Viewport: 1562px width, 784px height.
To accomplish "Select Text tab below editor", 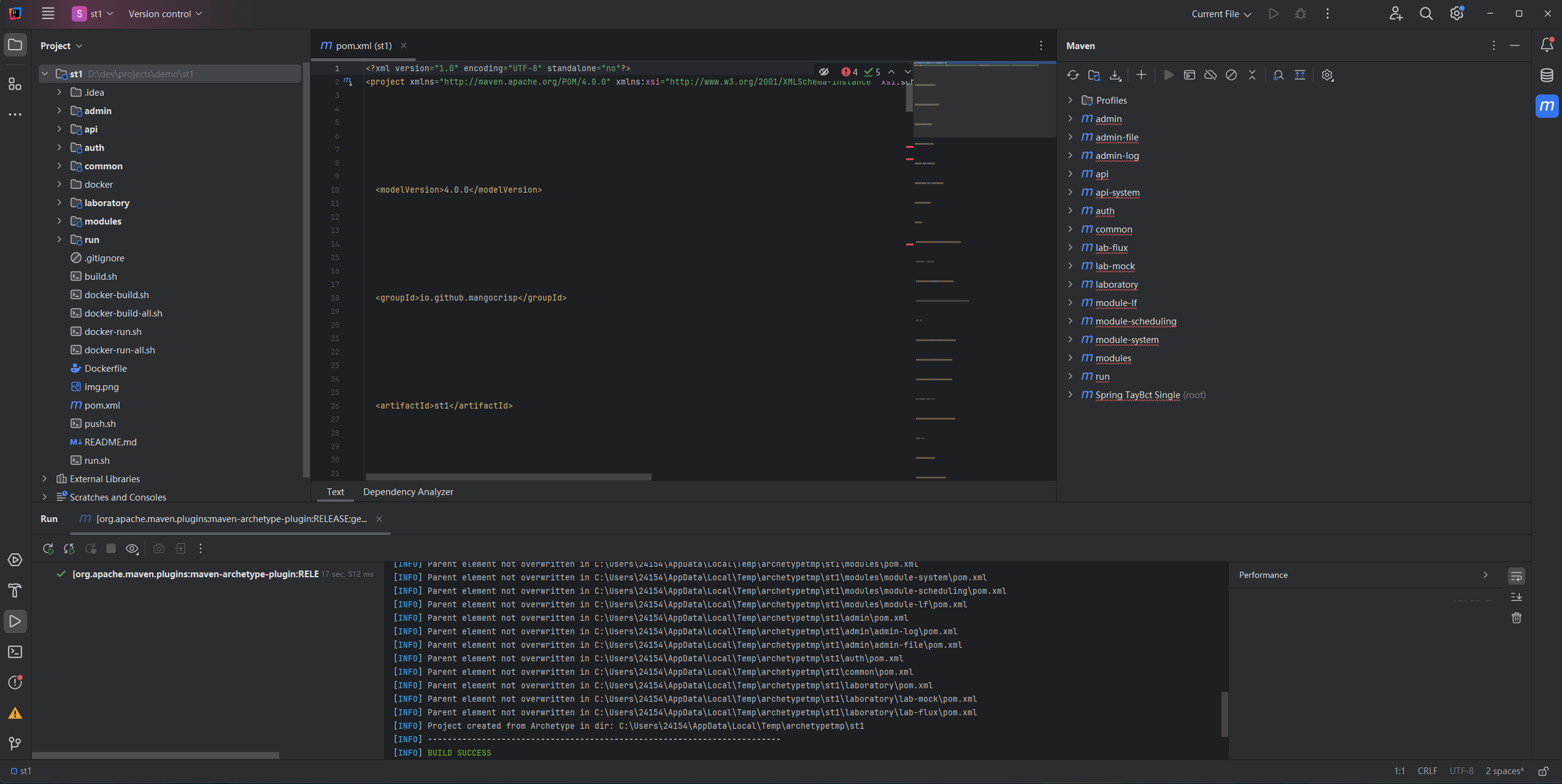I will click(x=335, y=491).
